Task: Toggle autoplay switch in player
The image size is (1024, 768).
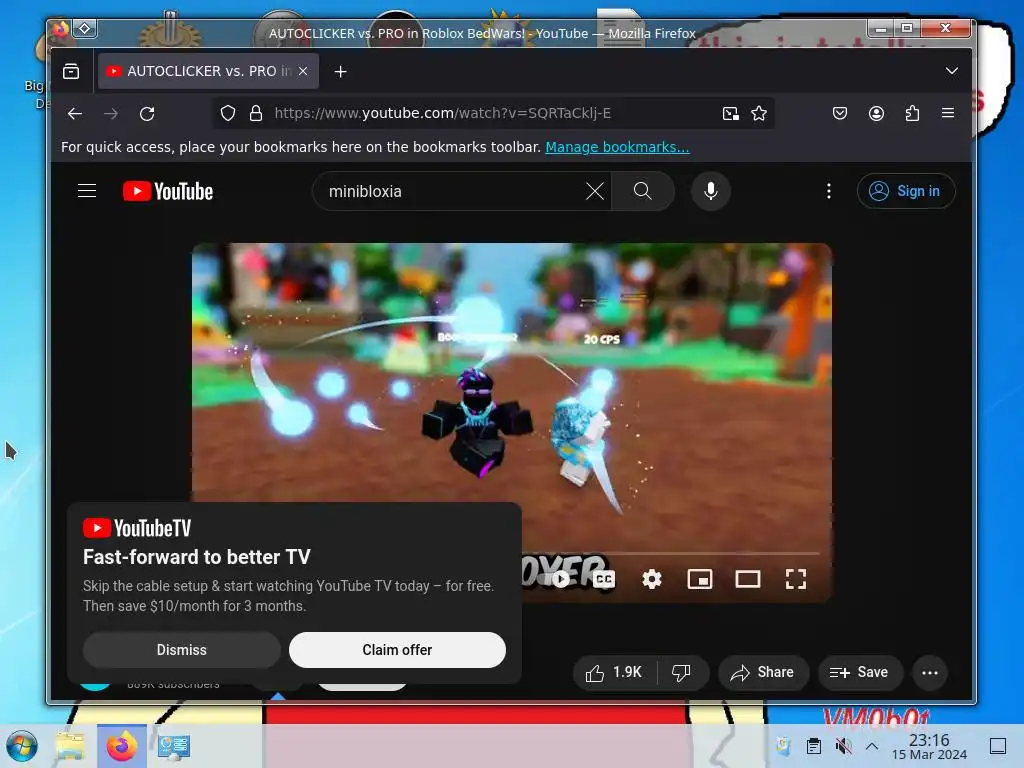Action: pyautogui.click(x=560, y=579)
